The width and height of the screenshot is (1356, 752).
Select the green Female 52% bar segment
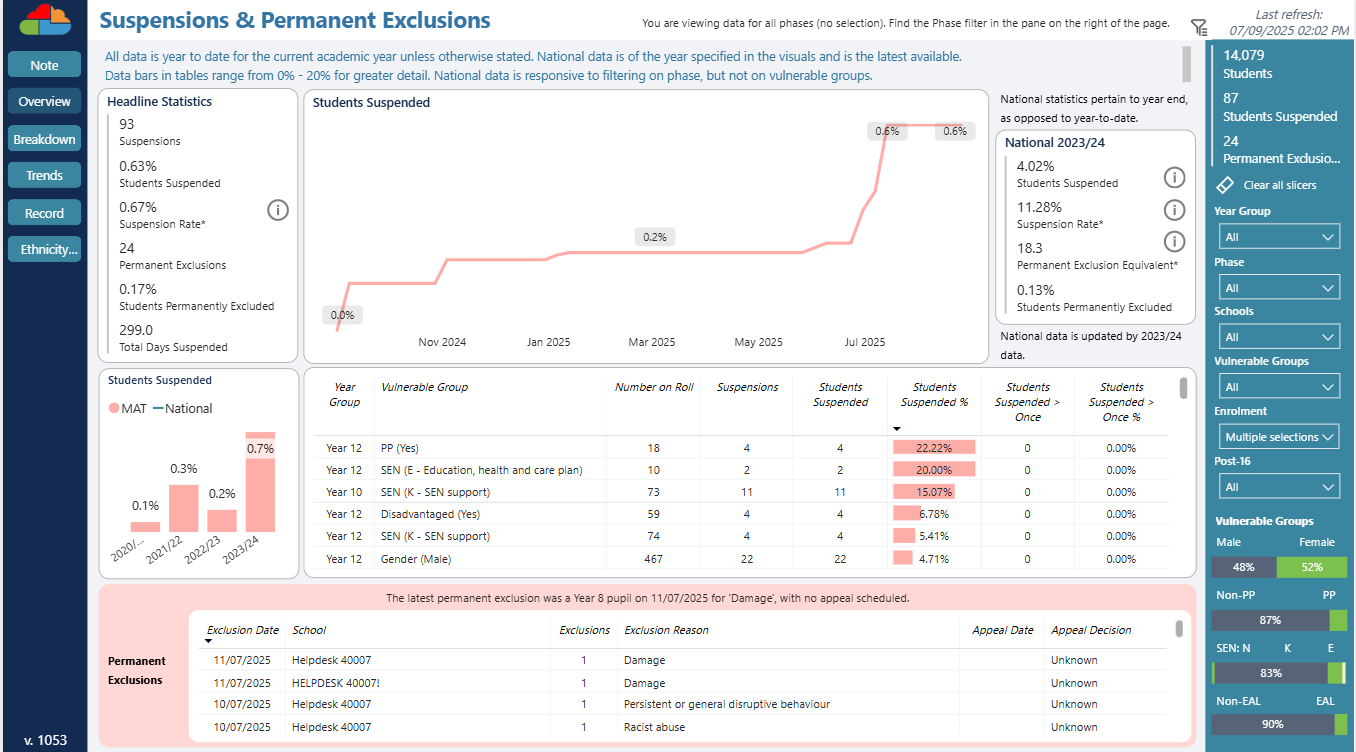1311,567
